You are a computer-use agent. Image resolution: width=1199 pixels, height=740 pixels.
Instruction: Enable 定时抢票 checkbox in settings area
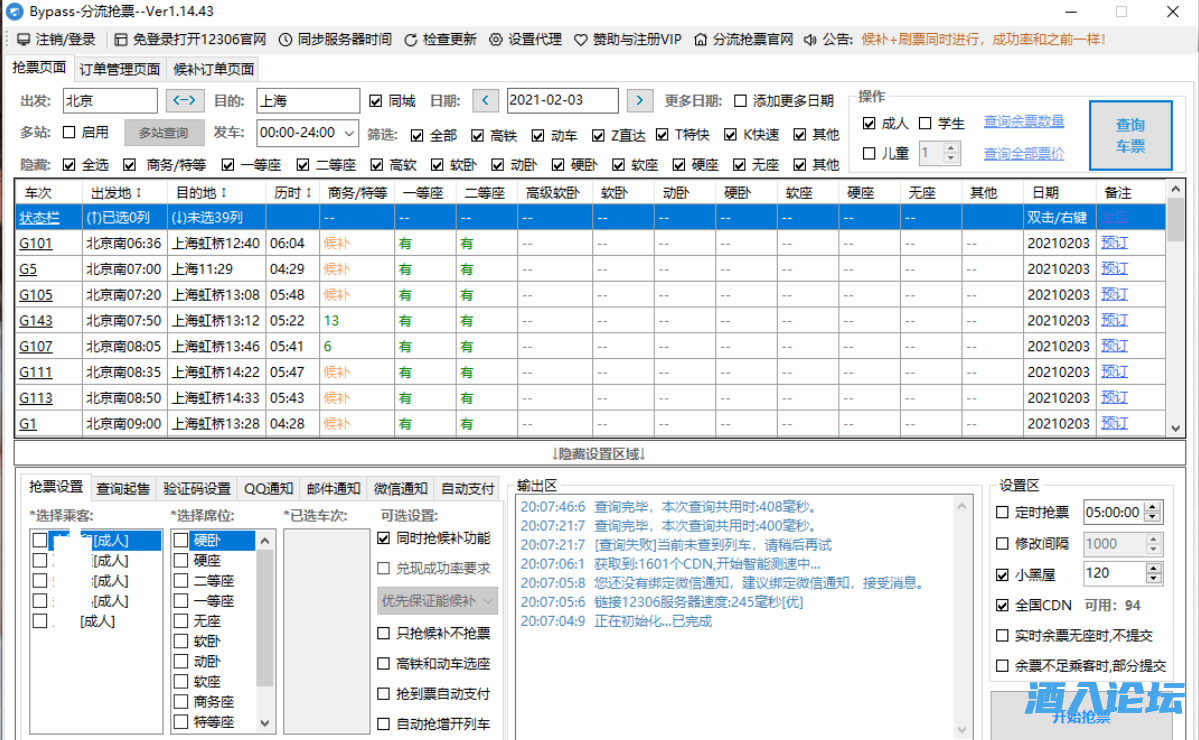1003,512
